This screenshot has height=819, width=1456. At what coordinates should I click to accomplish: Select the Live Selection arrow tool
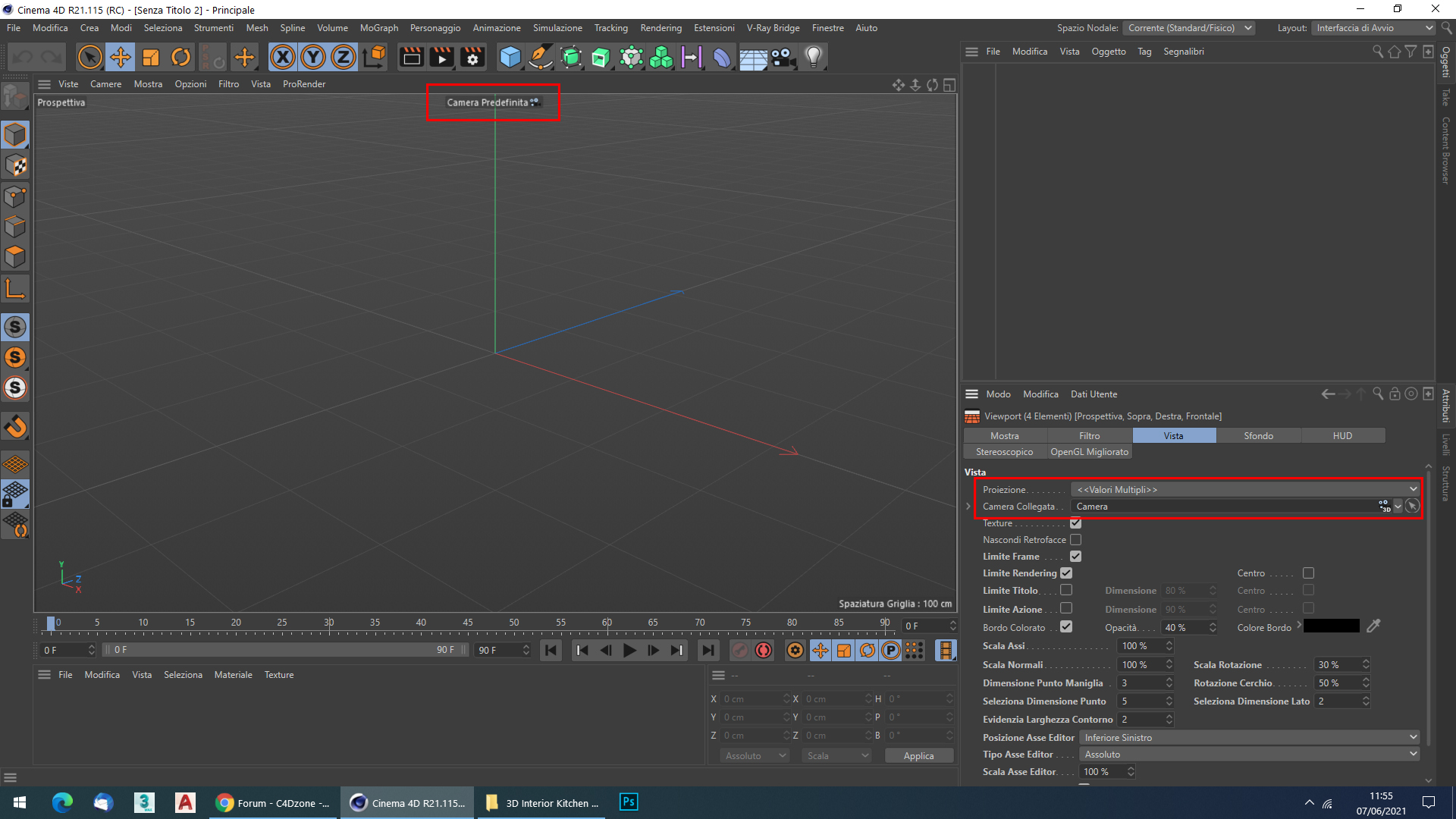click(89, 57)
